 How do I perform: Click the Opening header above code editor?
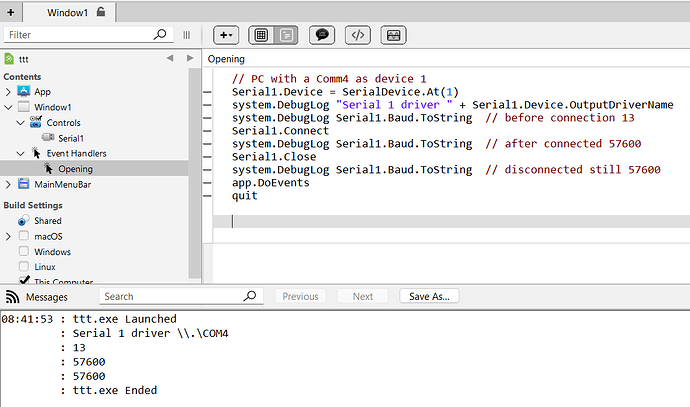(226, 59)
